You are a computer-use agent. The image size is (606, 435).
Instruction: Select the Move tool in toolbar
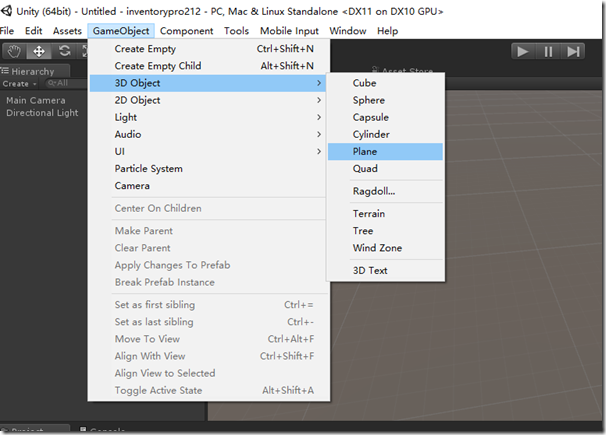point(39,51)
